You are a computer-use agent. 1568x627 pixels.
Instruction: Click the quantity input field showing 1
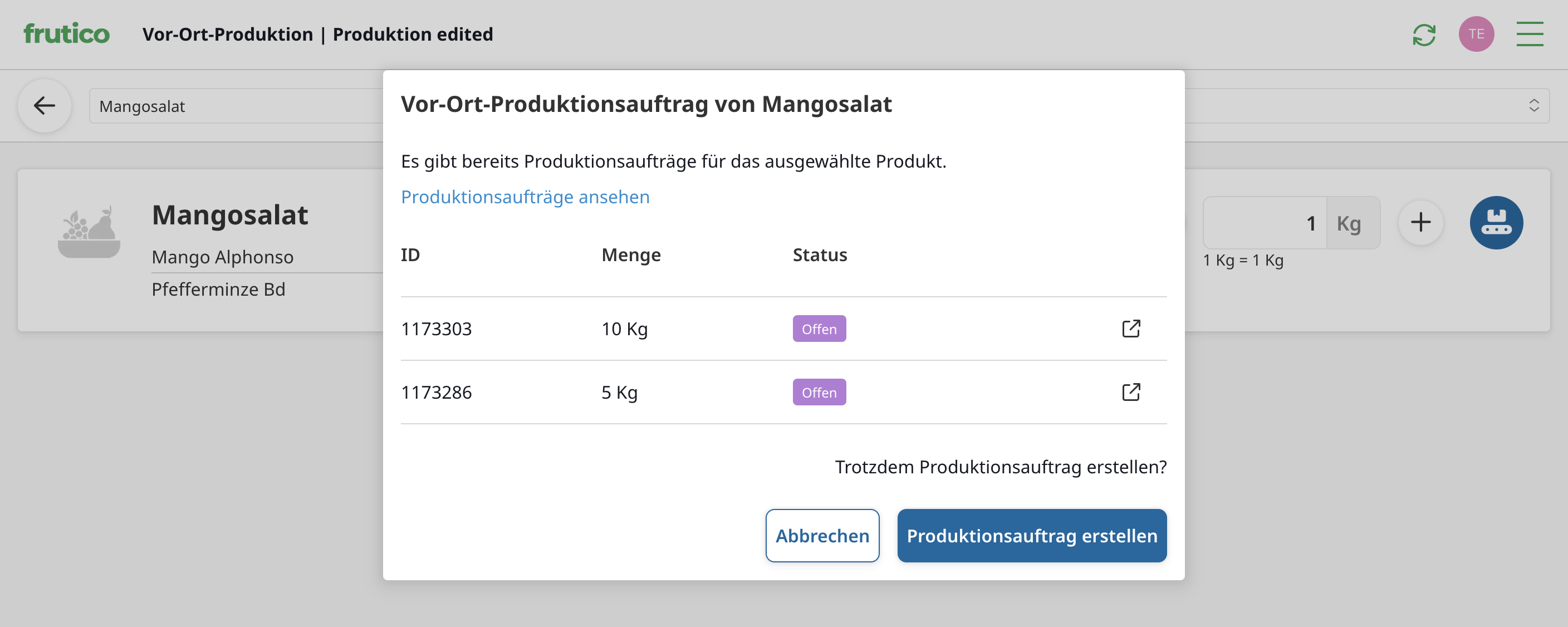click(x=1265, y=223)
